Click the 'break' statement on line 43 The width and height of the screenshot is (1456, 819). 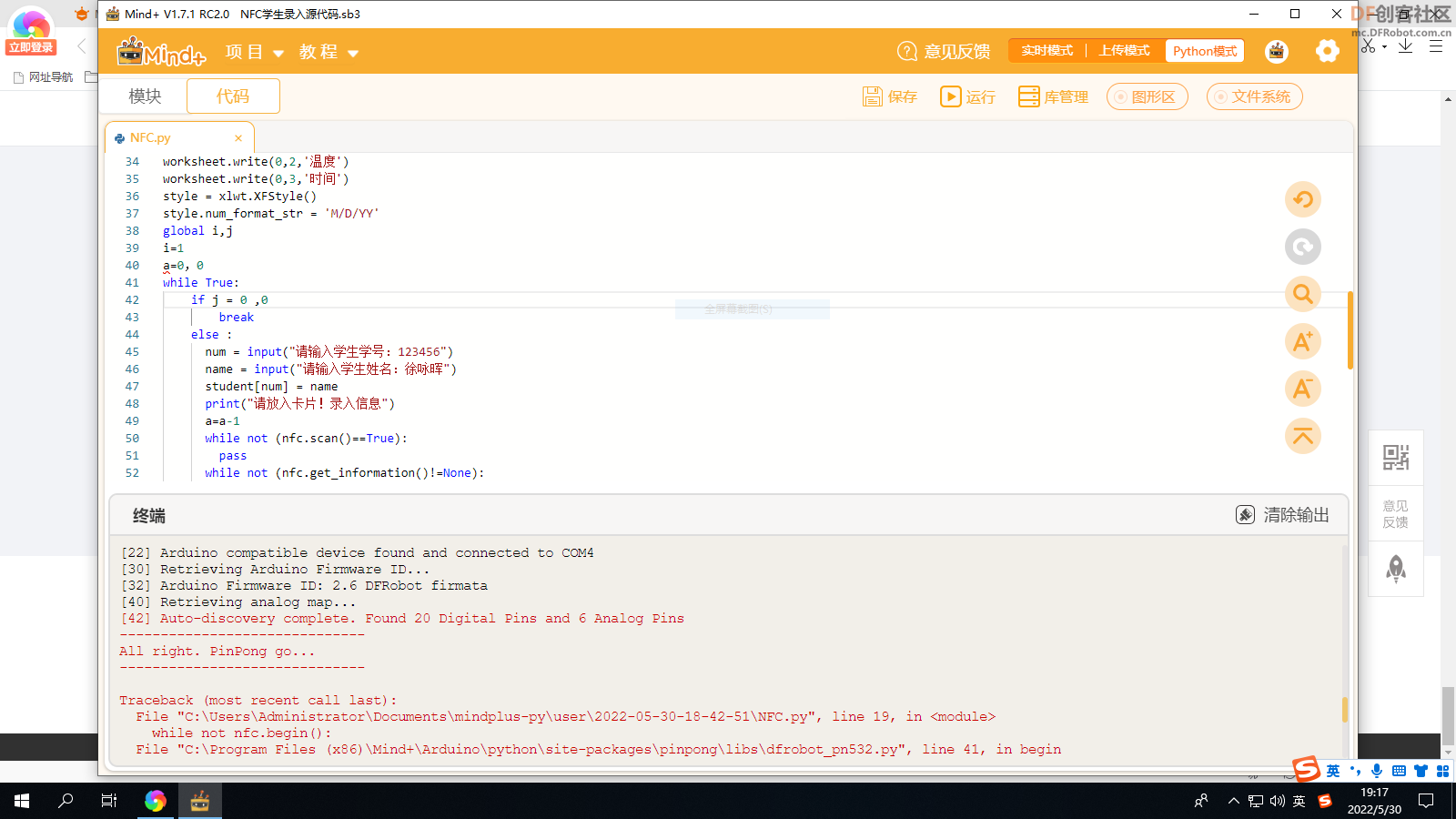(x=237, y=318)
